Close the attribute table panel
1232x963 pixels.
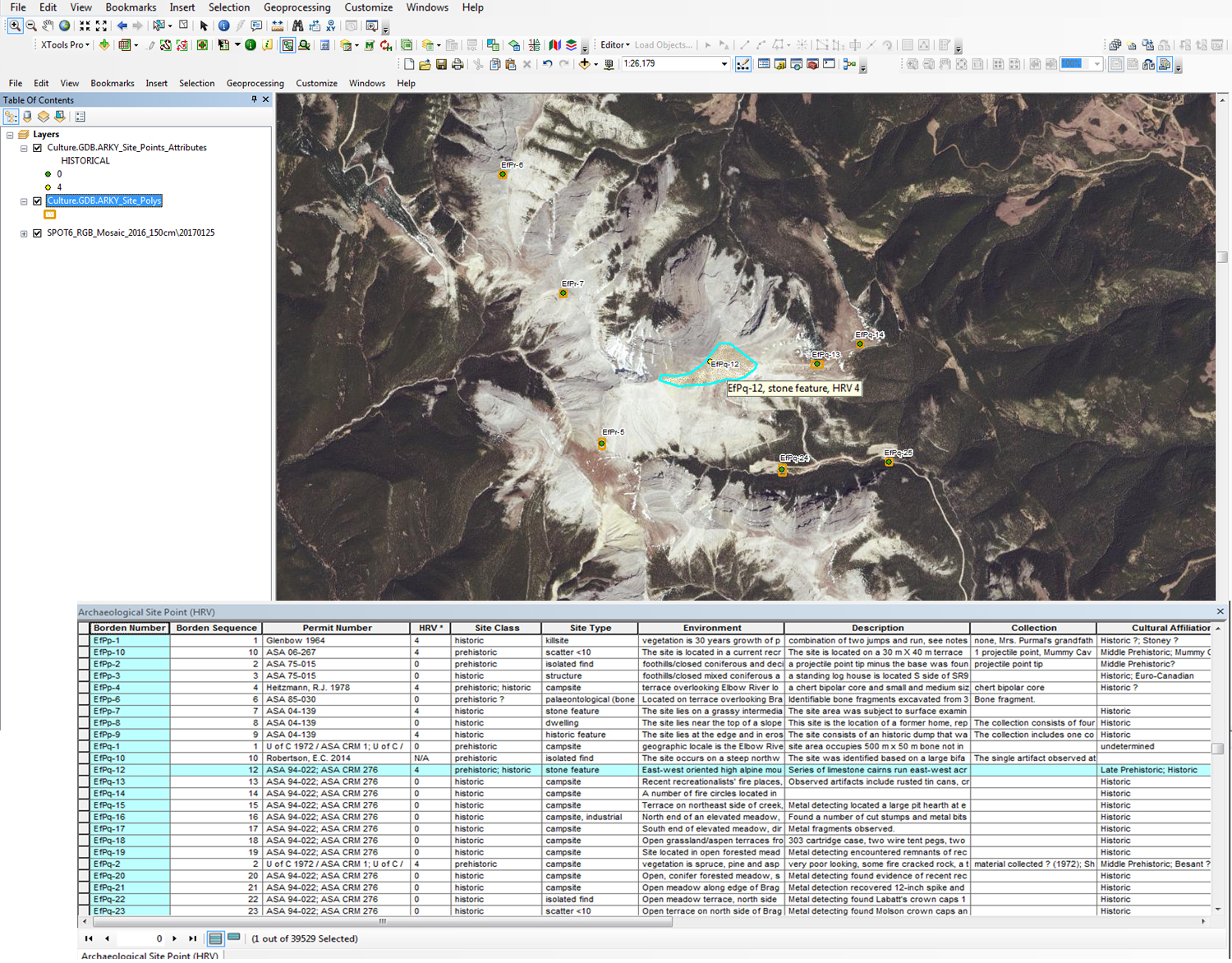point(1221,611)
